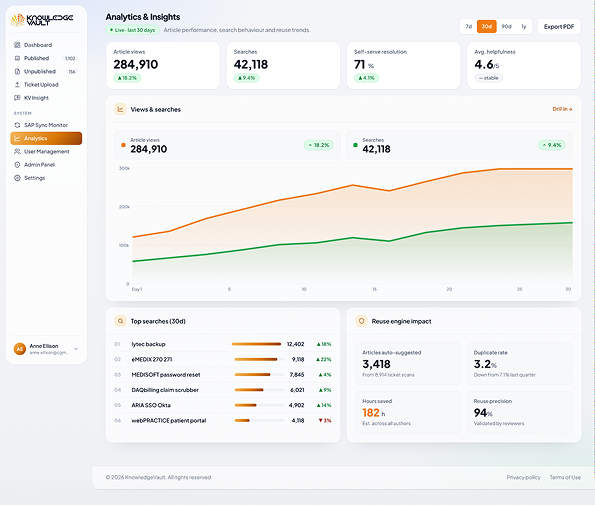Open Settings in the sidebar
Viewport: 595px width, 505px height.
click(46, 178)
